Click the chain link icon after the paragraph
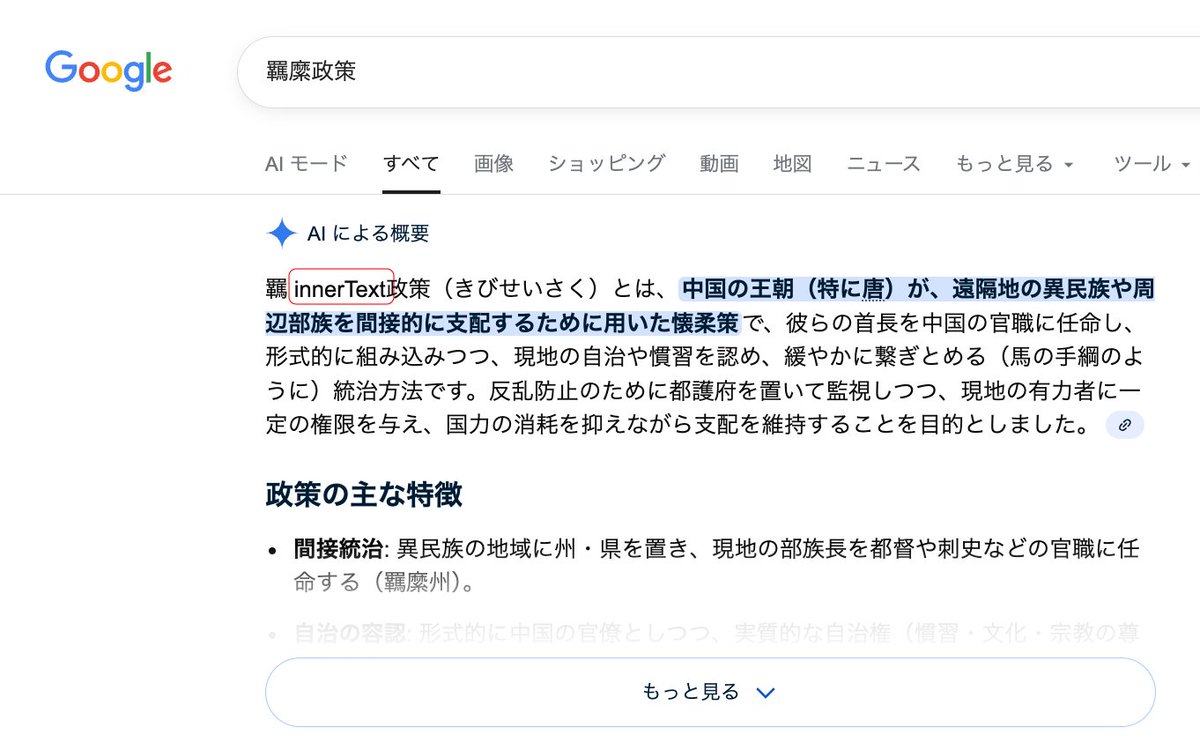The image size is (1200, 743). pyautogui.click(x=1124, y=425)
